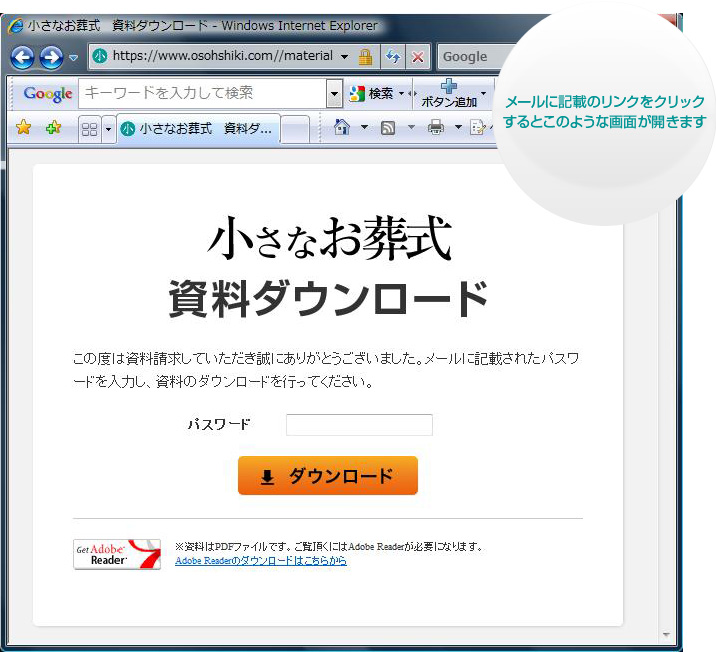Open the ボタン追加 dropdown arrow

pyautogui.click(x=484, y=93)
